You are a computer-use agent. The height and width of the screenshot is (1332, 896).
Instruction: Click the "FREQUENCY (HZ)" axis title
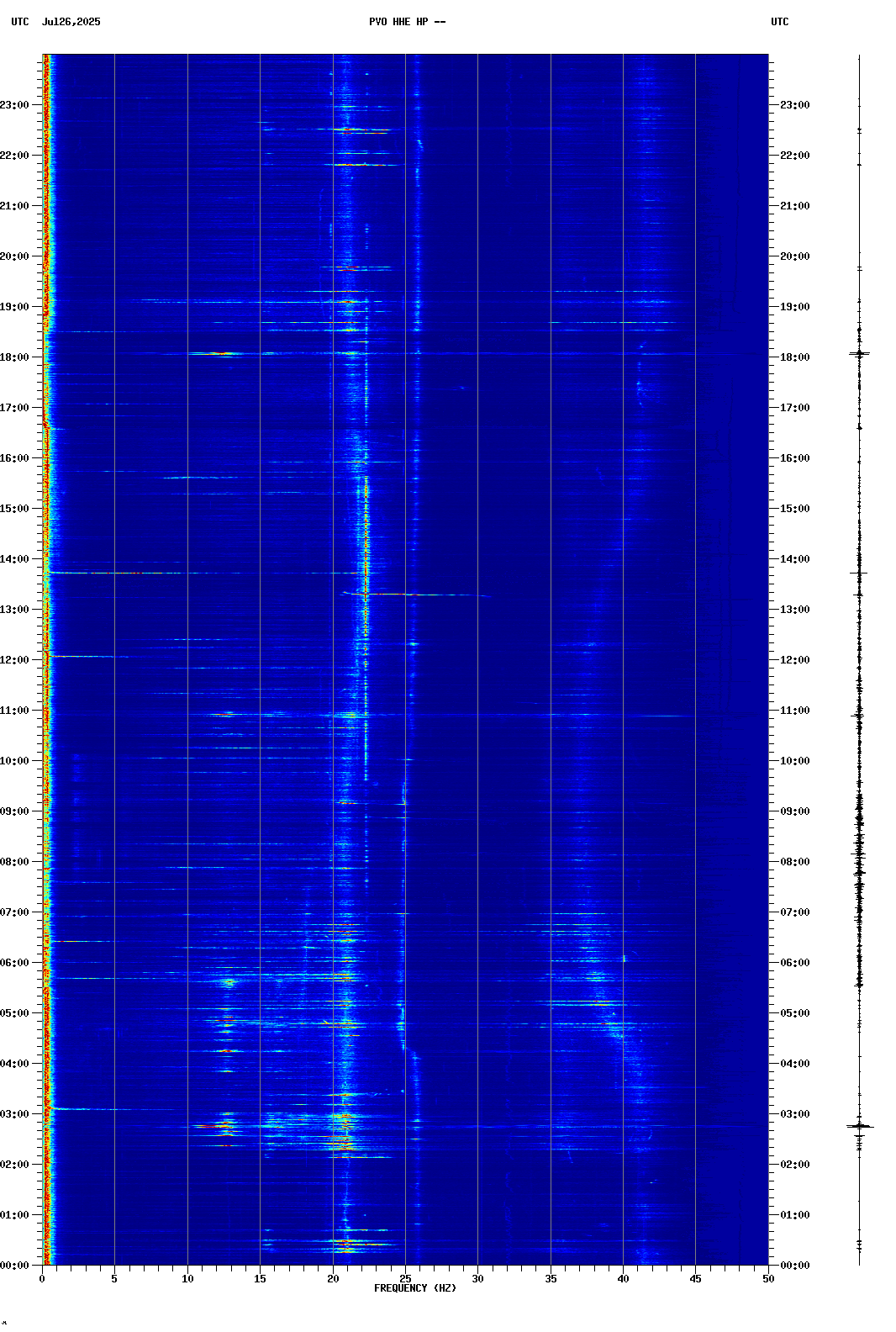[x=415, y=1288]
